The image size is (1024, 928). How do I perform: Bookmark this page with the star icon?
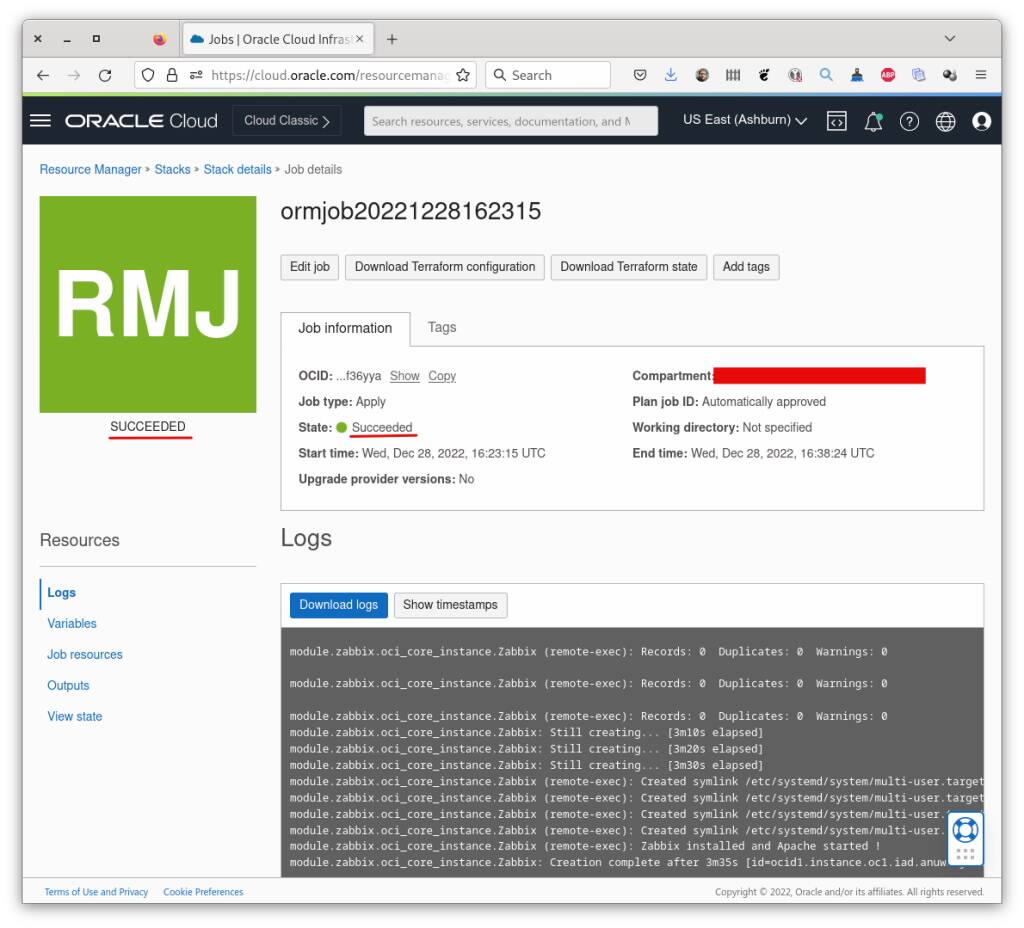click(463, 75)
